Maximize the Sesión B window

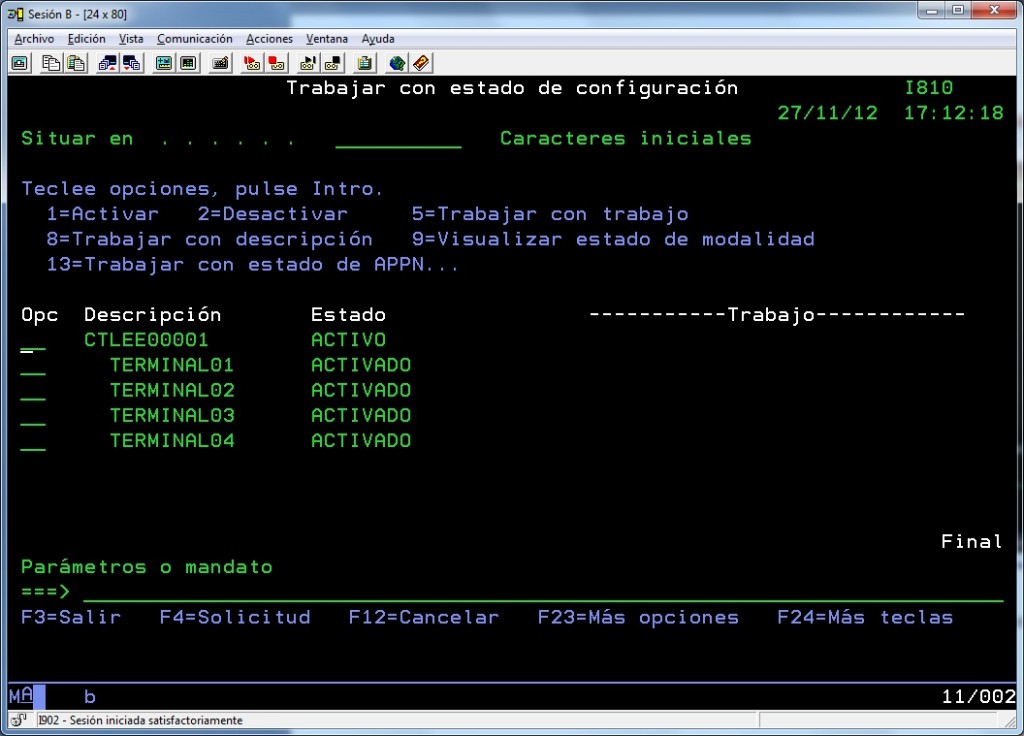click(x=958, y=10)
